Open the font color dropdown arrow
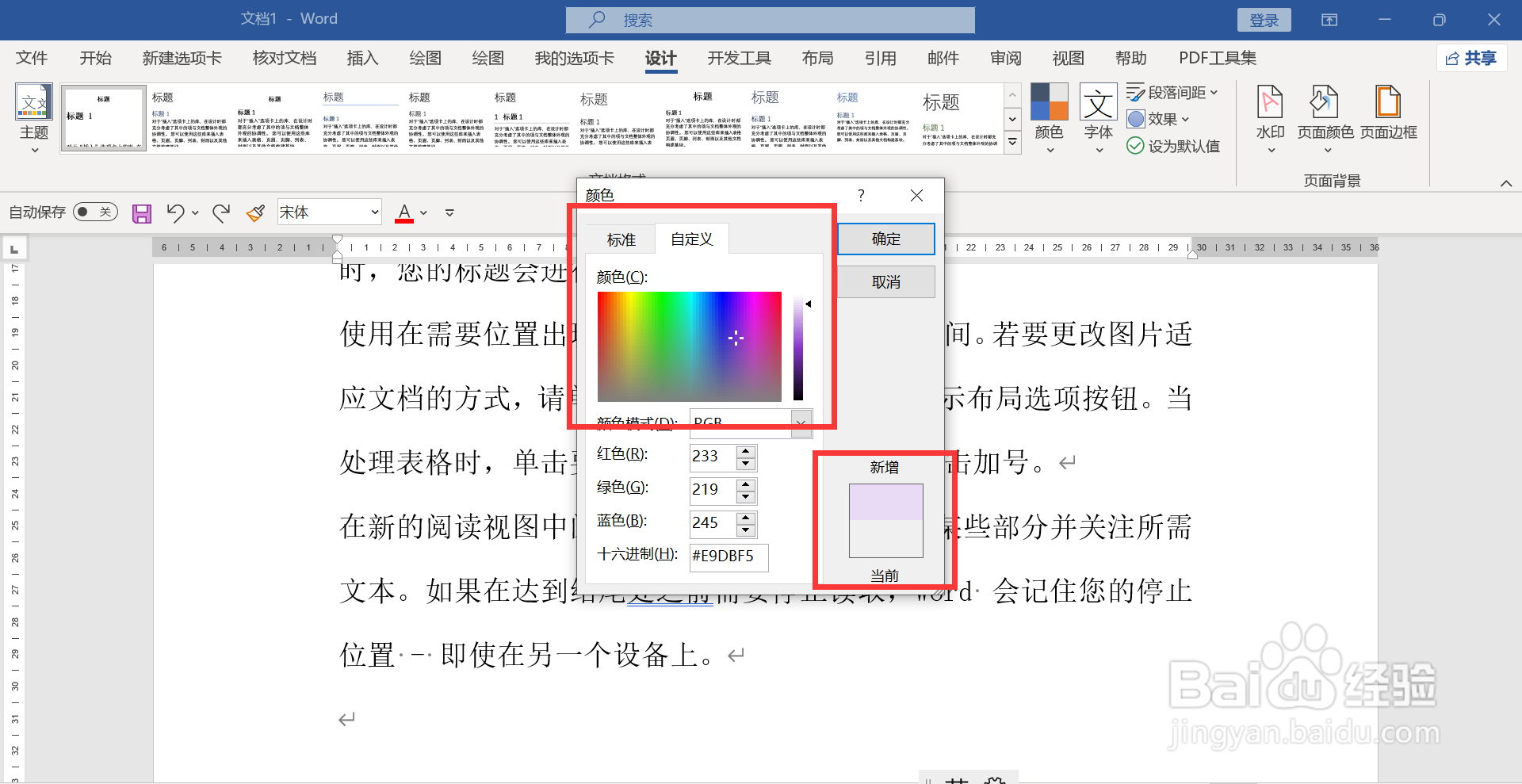The height and width of the screenshot is (784, 1522). coord(423,212)
